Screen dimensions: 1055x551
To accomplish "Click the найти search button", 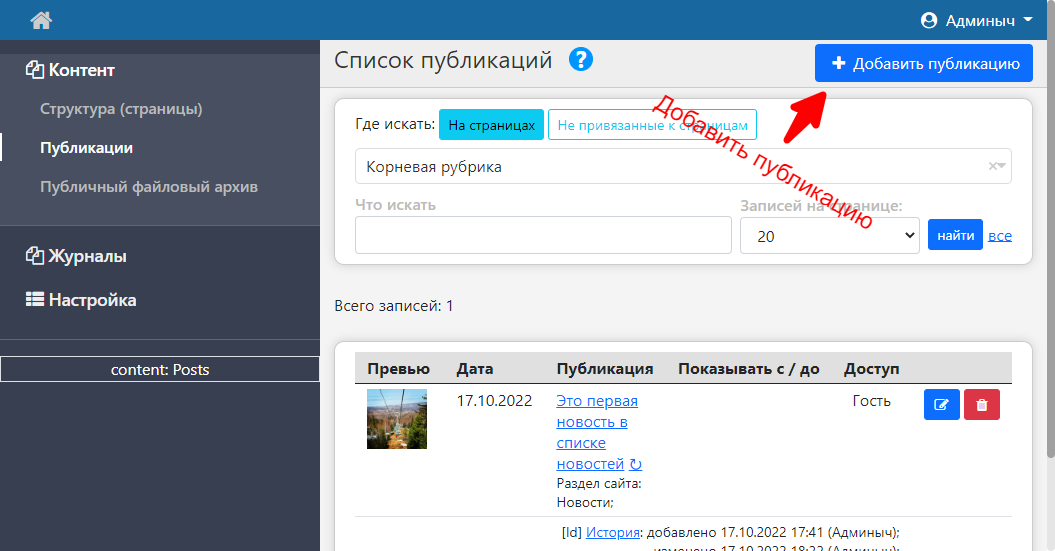I will click(955, 235).
